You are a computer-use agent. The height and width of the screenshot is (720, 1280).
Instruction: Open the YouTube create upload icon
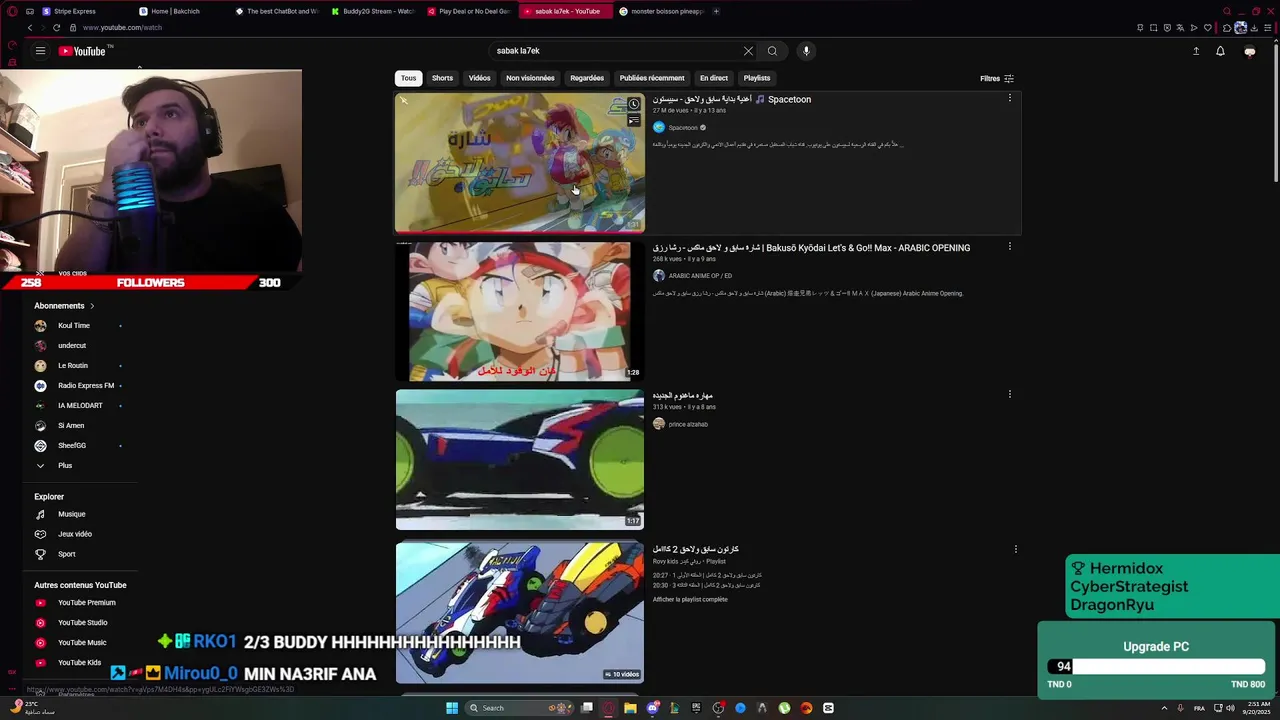pos(1196,51)
